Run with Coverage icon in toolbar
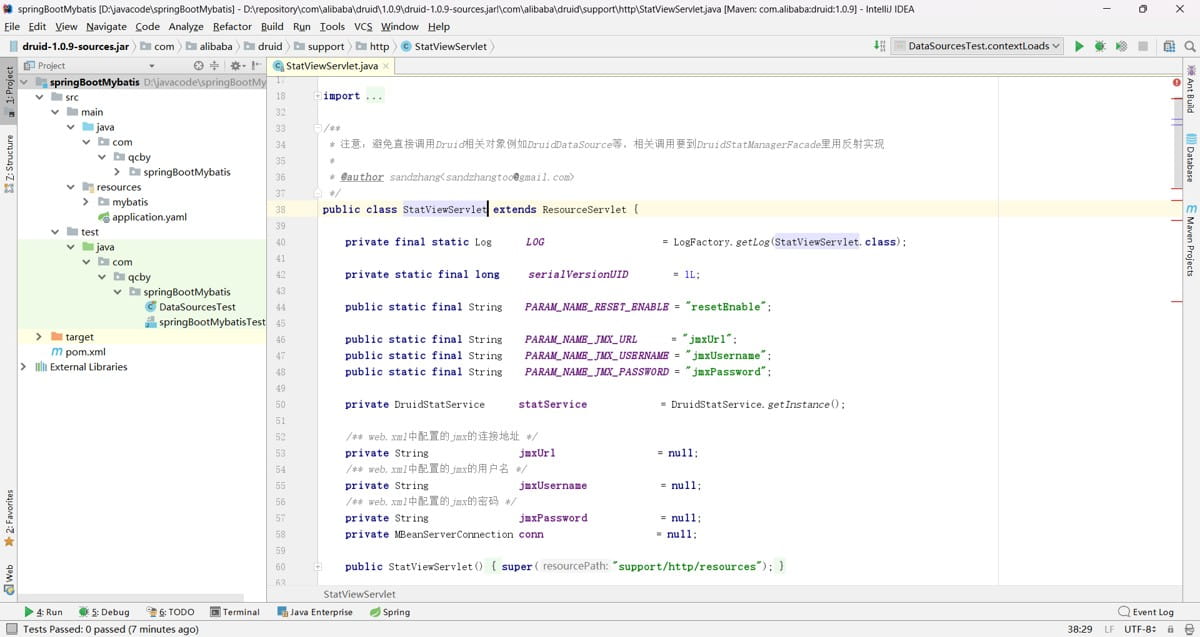 click(x=1121, y=46)
